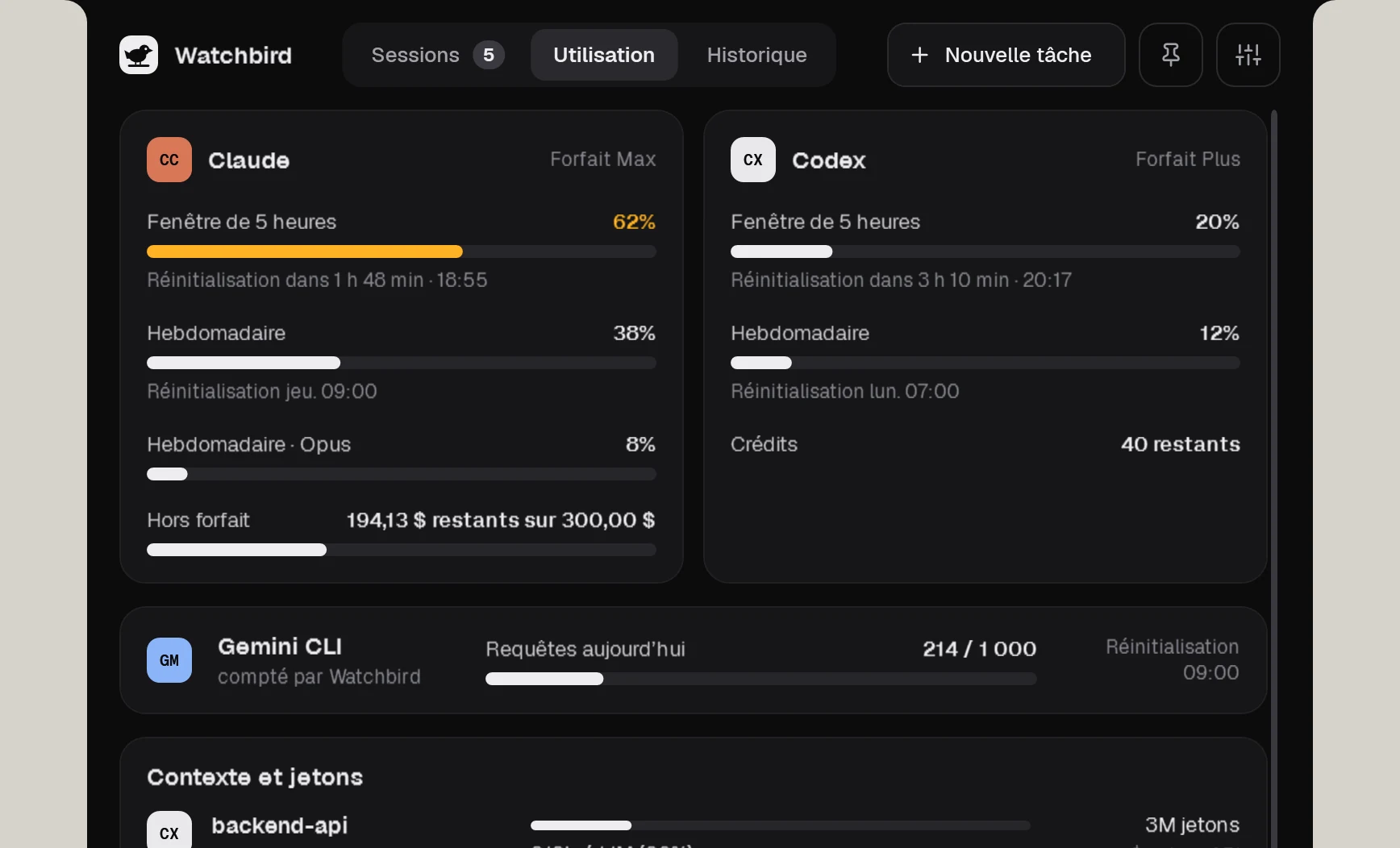This screenshot has width=1400, height=848.
Task: Select the Utilisation tab
Action: pyautogui.click(x=604, y=55)
